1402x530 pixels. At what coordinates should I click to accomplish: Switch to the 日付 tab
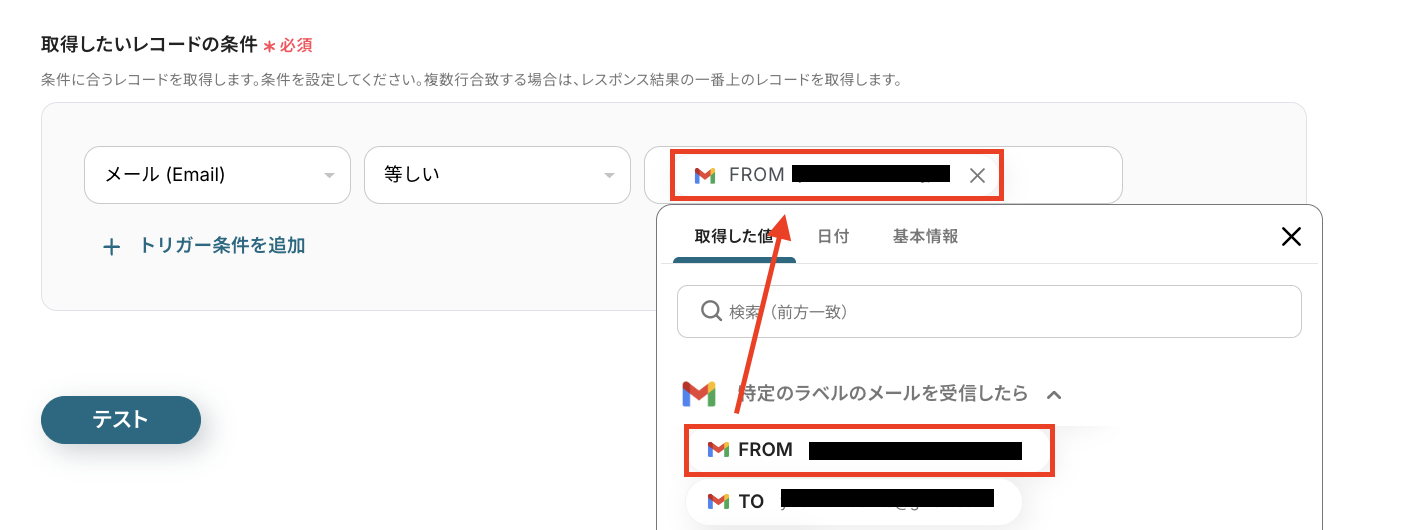(833, 237)
